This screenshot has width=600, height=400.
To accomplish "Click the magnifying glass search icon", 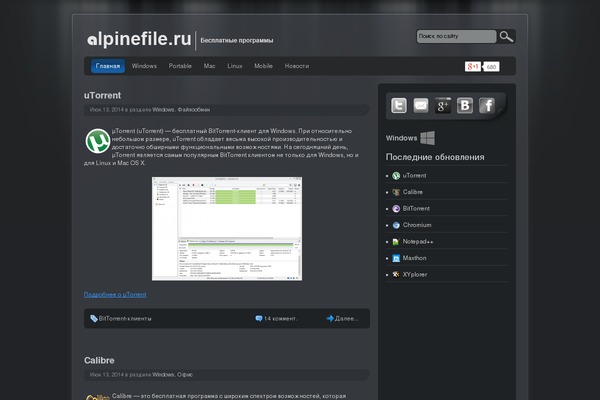I will [506, 37].
